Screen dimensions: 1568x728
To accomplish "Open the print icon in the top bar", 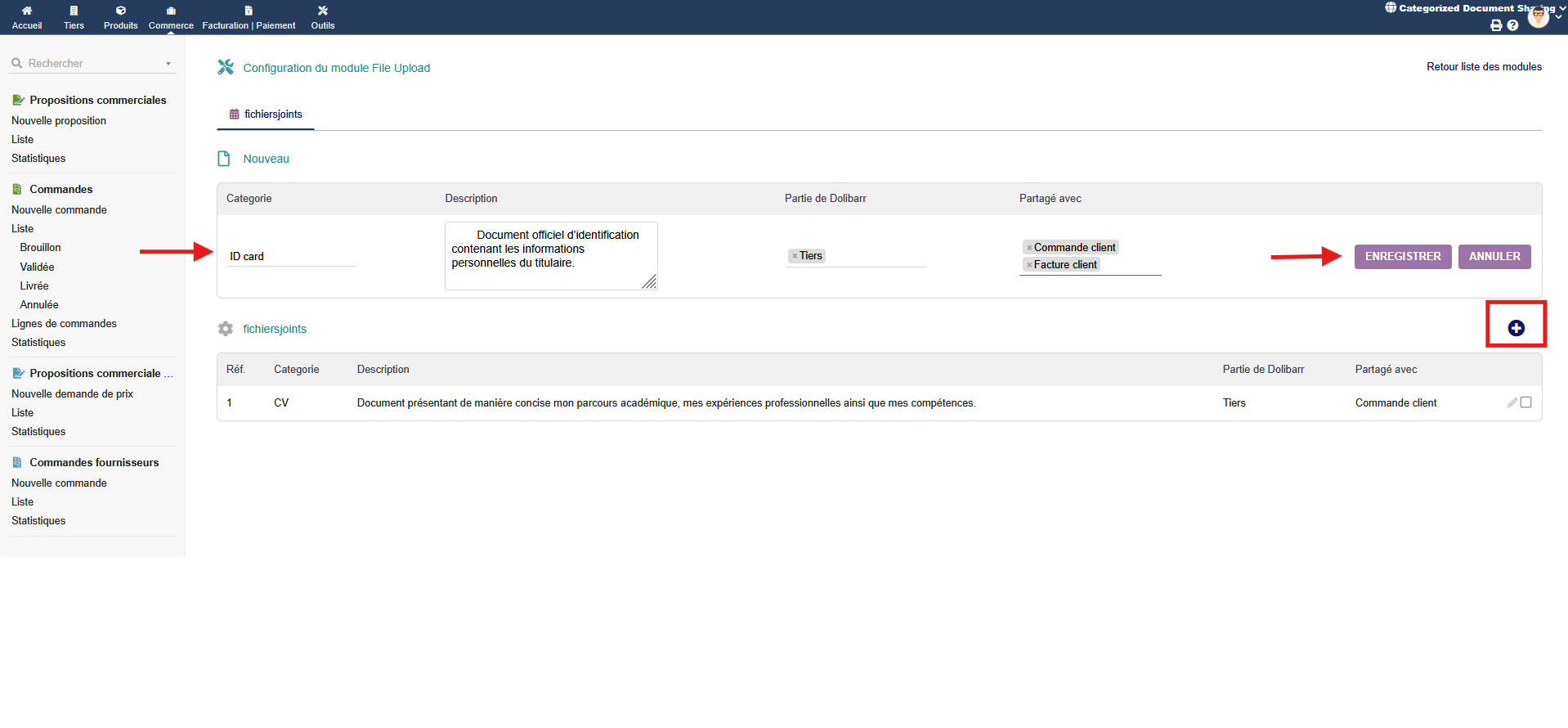I will click(x=1496, y=25).
